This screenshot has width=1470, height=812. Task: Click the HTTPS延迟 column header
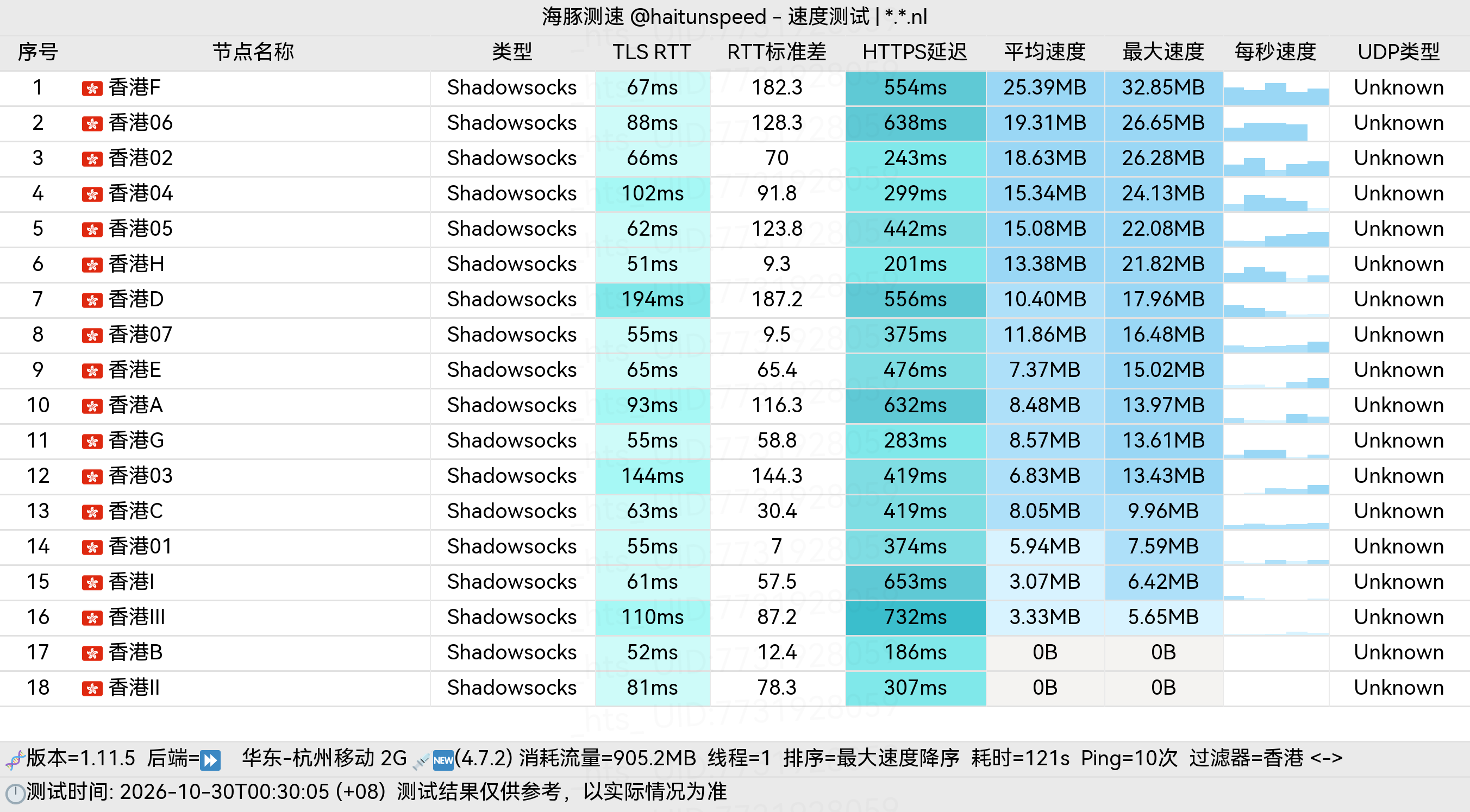tap(915, 52)
